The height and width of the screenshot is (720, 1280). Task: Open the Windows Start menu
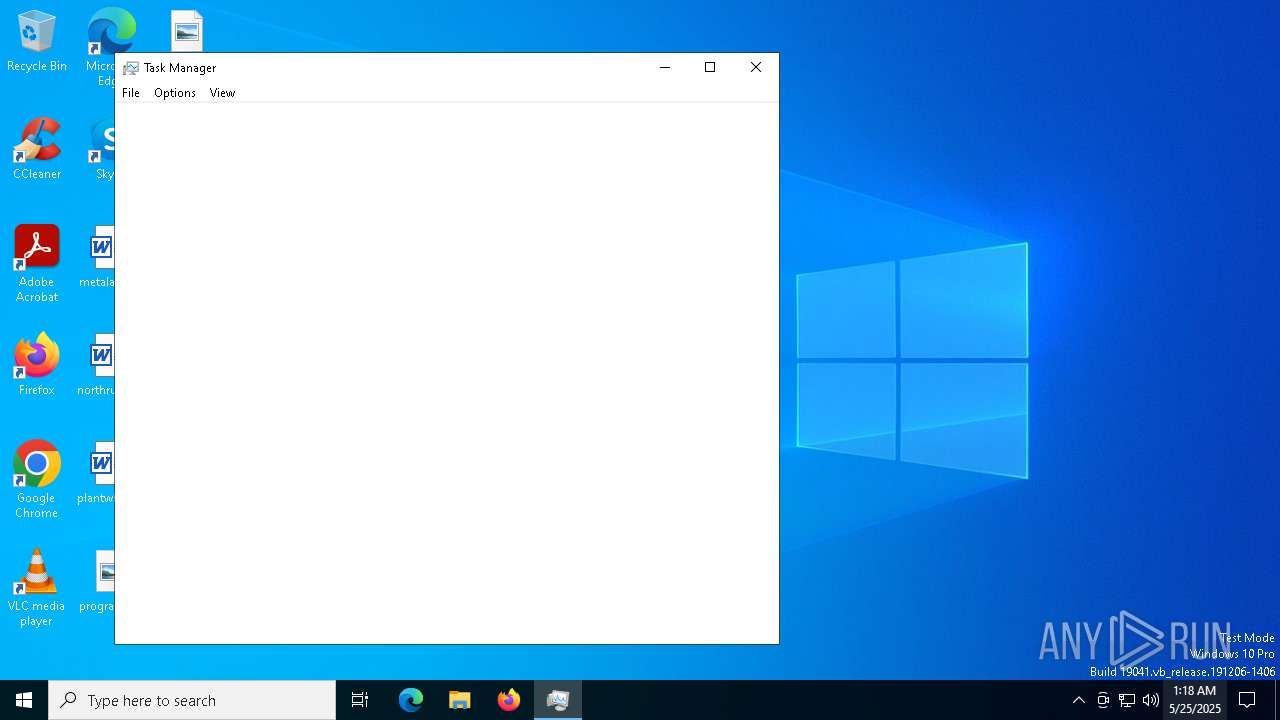pyautogui.click(x=24, y=700)
